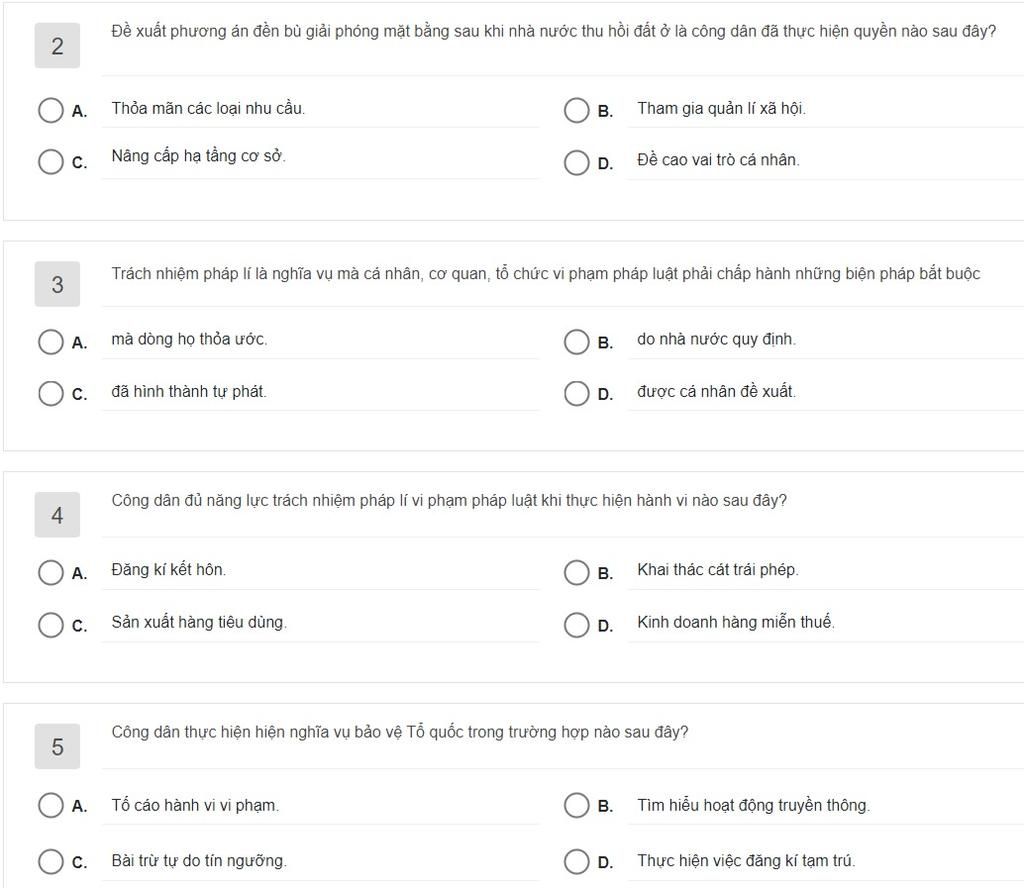Click the question number 2 badge
The height and width of the screenshot is (888, 1024).
(57, 46)
